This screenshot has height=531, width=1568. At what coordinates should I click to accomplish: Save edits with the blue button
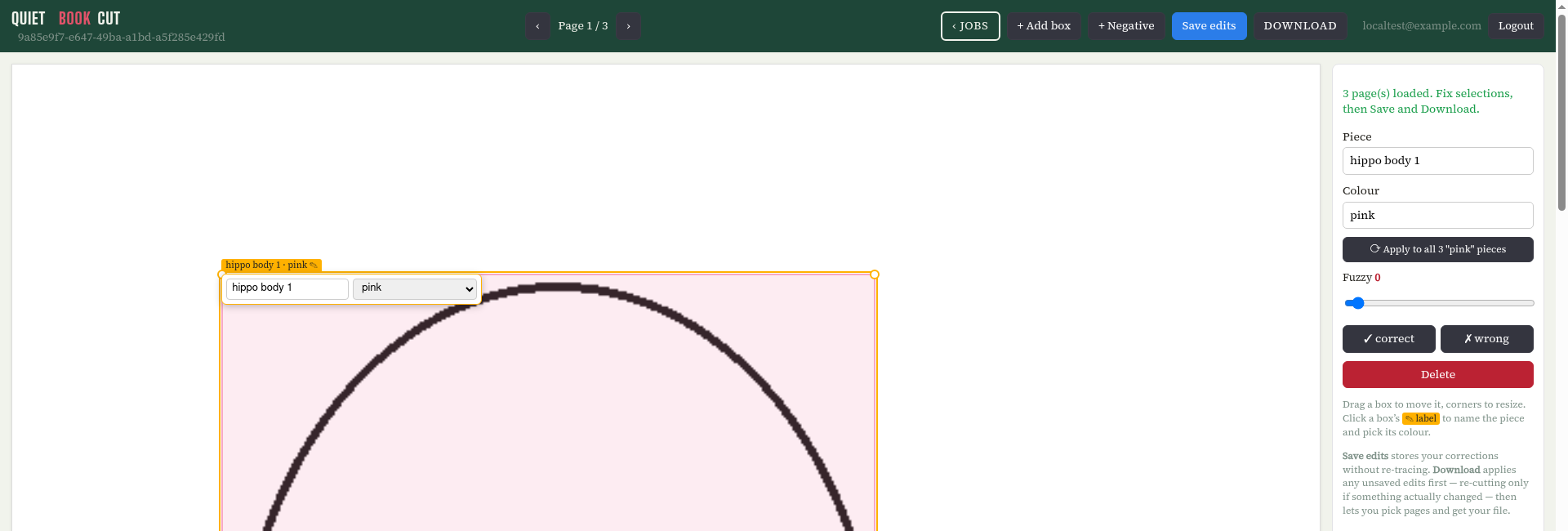[x=1209, y=26]
